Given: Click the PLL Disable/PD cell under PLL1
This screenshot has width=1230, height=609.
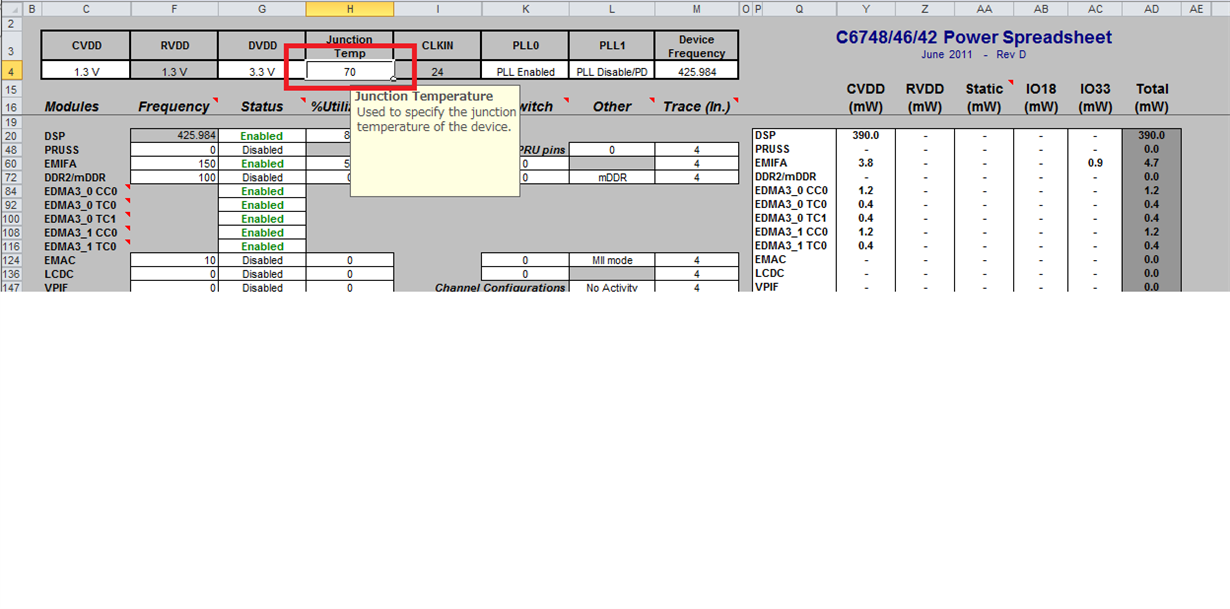Looking at the screenshot, I should (612, 71).
